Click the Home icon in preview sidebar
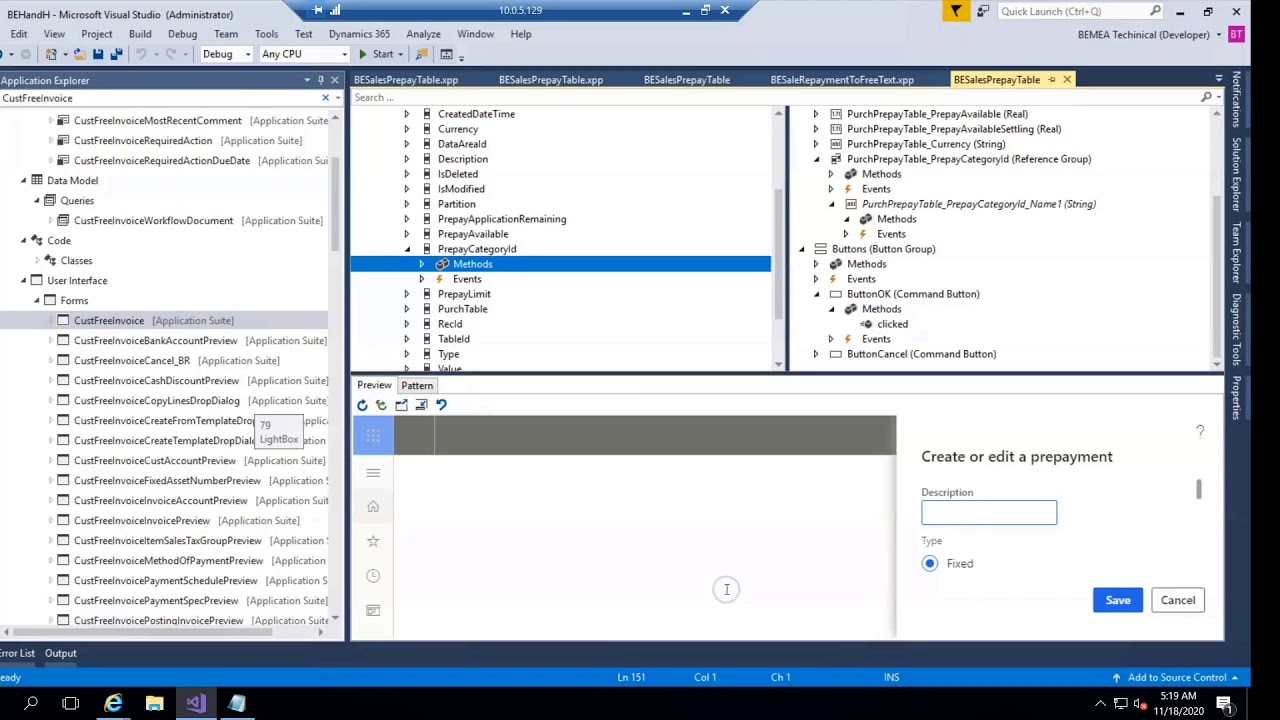 point(373,507)
